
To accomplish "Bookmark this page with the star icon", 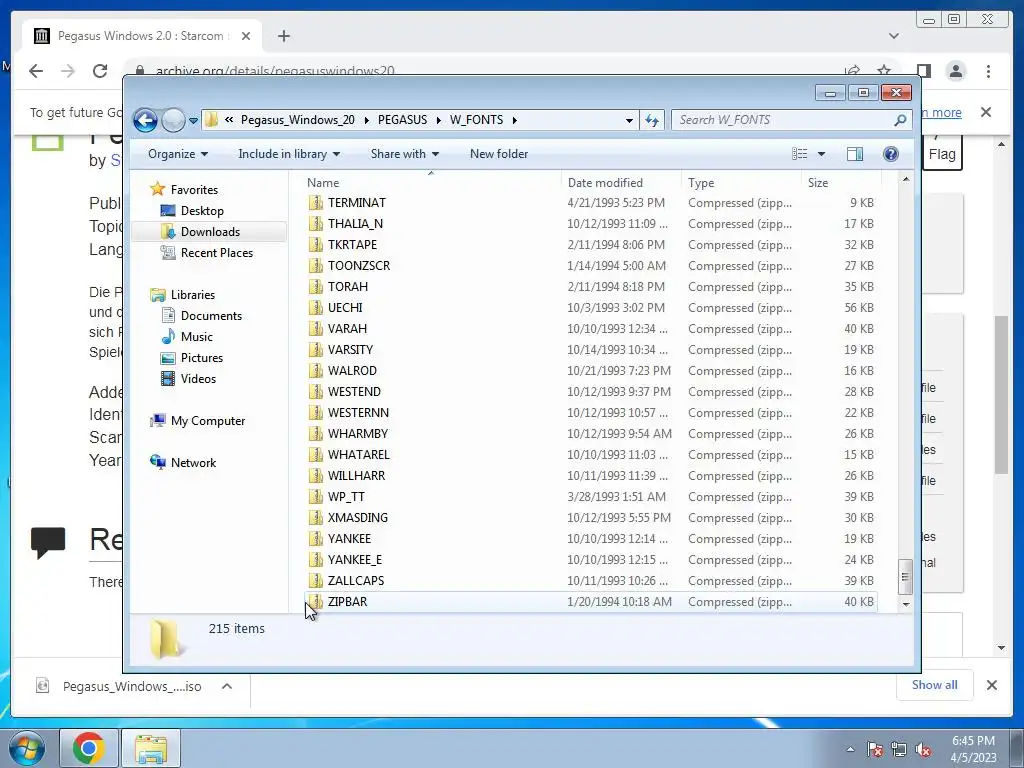I will click(x=884, y=71).
